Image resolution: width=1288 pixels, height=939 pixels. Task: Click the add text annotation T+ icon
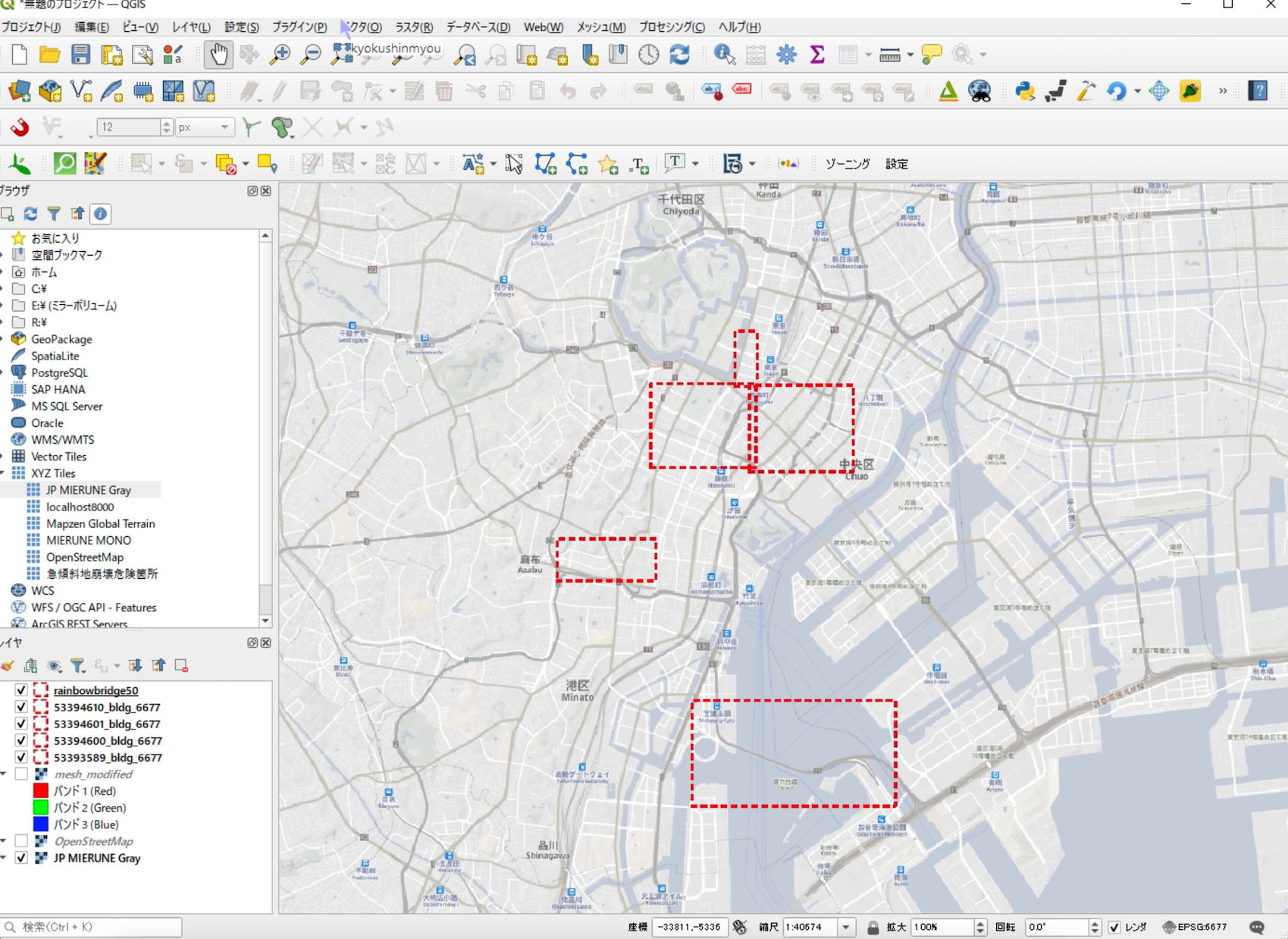(x=639, y=164)
